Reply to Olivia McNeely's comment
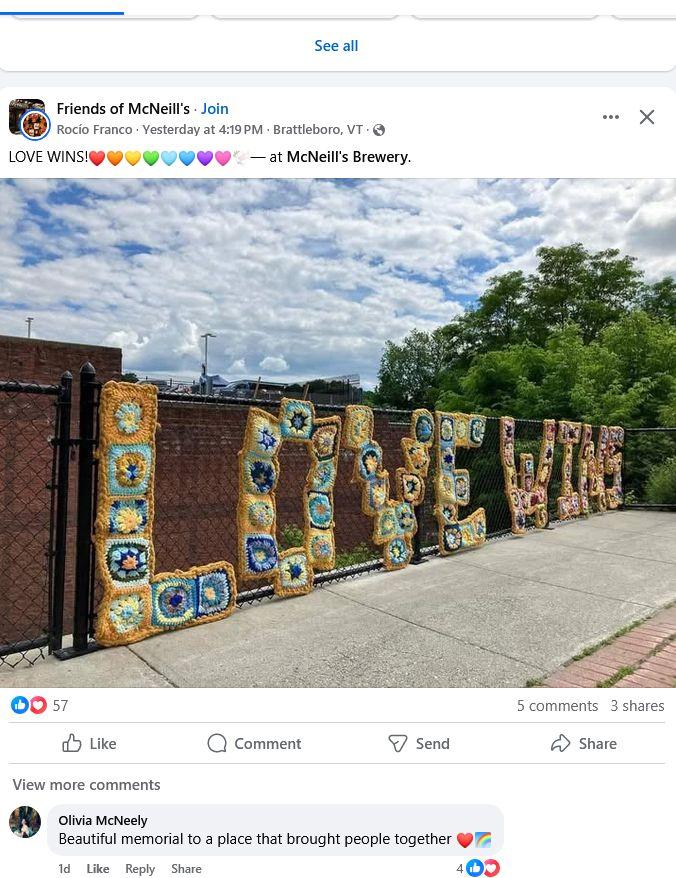676x878 pixels. click(139, 868)
